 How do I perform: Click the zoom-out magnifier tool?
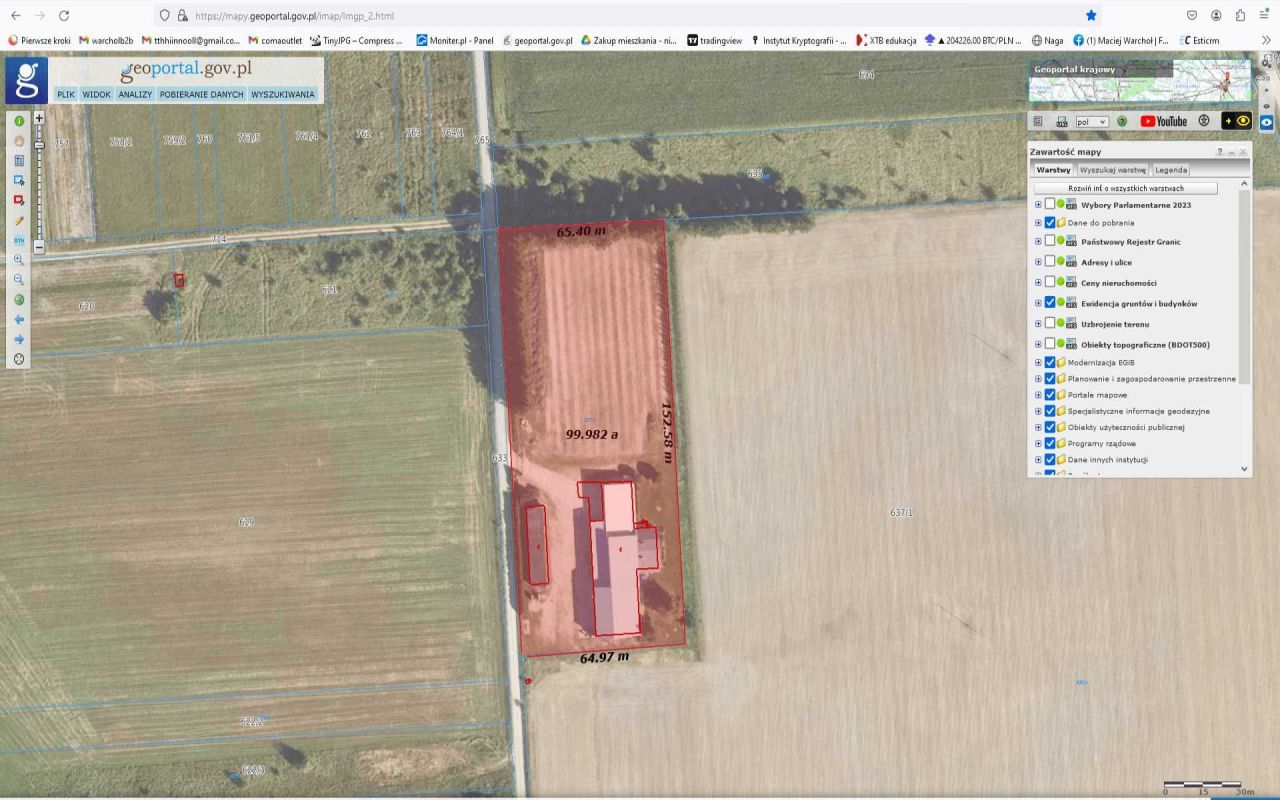click(19, 280)
